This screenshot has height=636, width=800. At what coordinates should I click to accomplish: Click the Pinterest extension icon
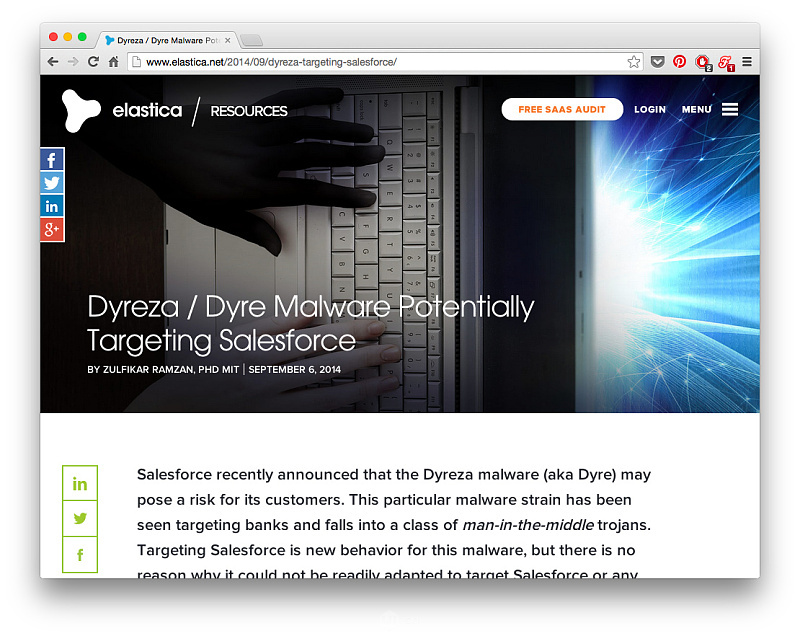point(679,62)
